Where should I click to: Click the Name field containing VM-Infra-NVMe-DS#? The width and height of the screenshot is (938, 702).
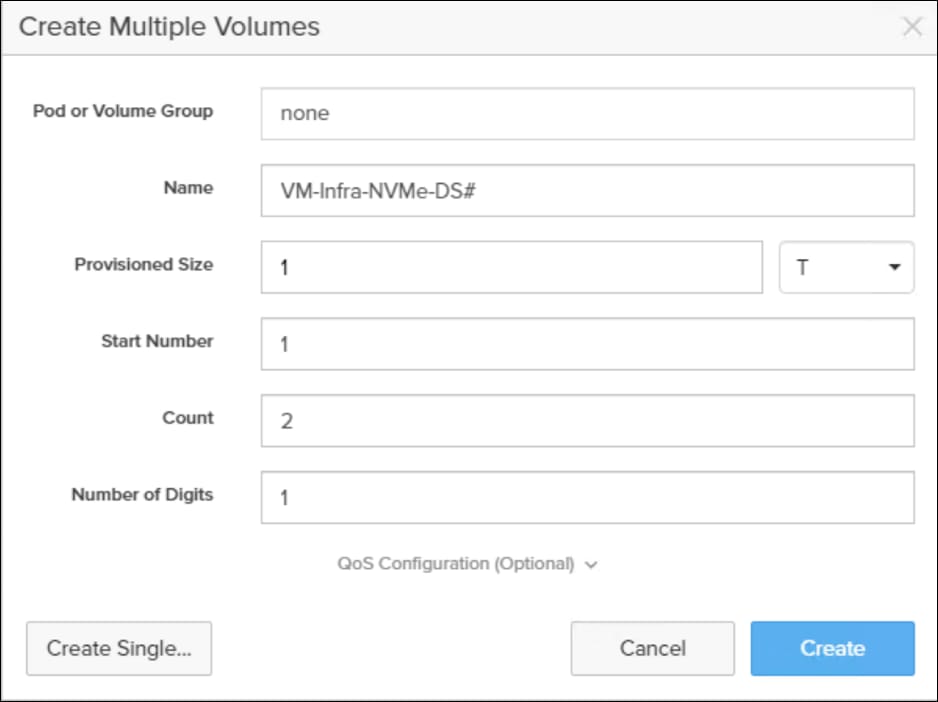point(588,190)
